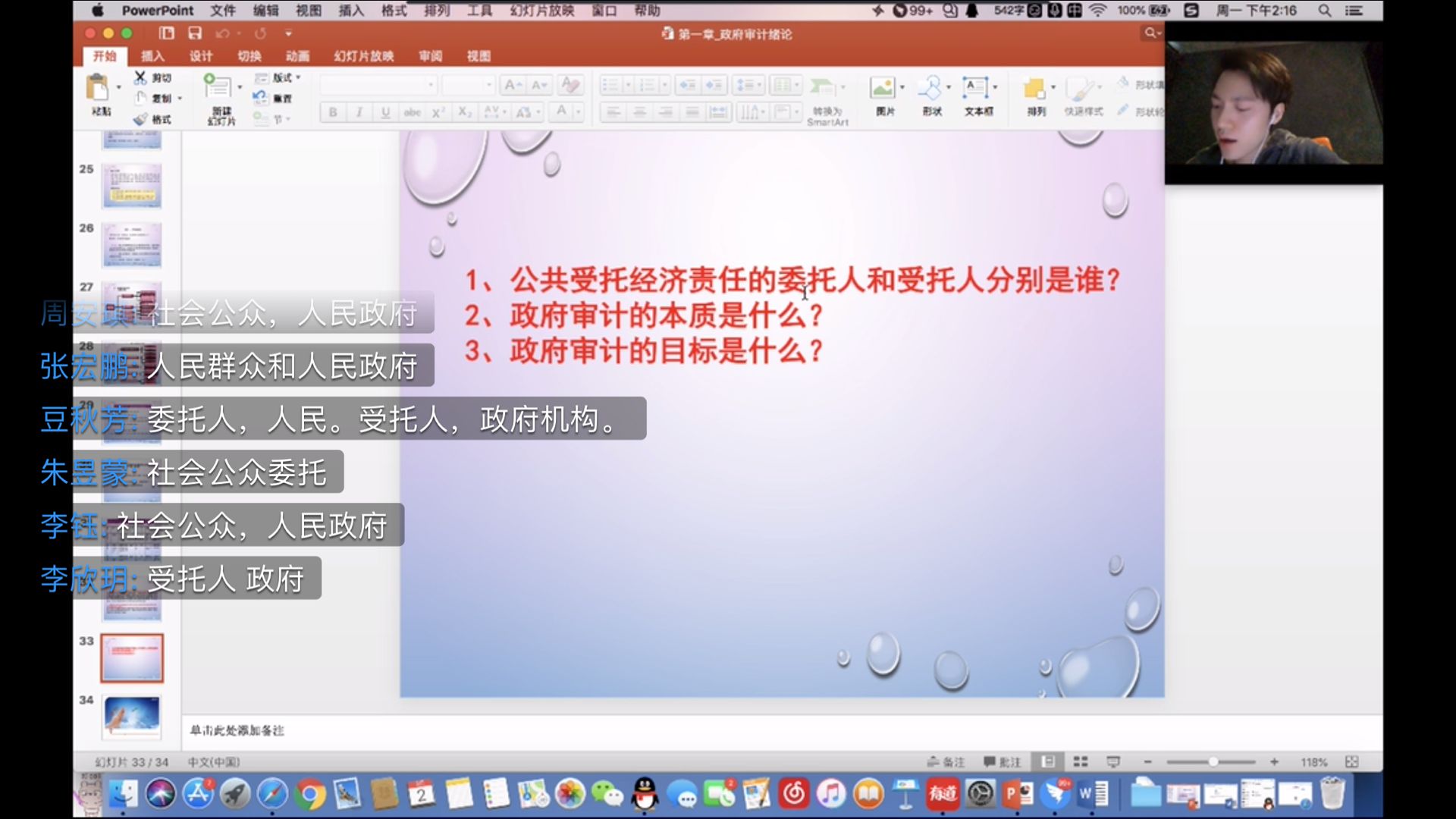This screenshot has width=1456, height=819.
Task: Switch to the Design (设计) ribbon tab
Action: pyautogui.click(x=201, y=56)
